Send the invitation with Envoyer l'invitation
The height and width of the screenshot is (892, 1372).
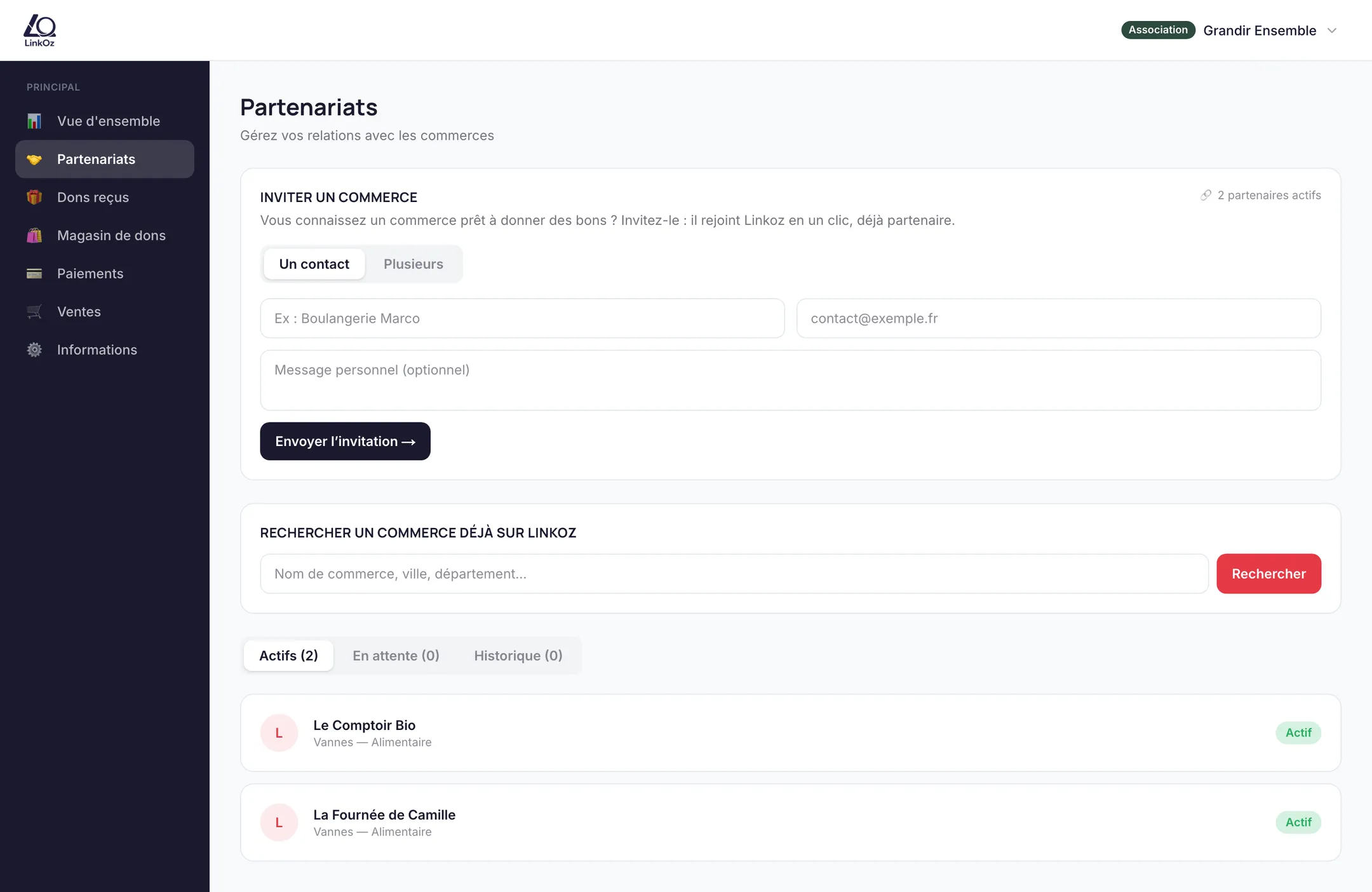345,441
